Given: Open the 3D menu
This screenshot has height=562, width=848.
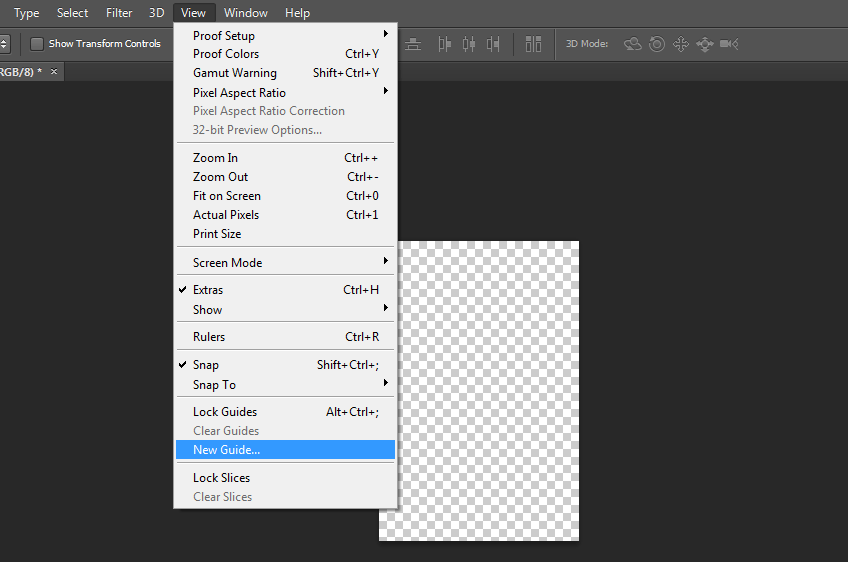Looking at the screenshot, I should coord(156,13).
